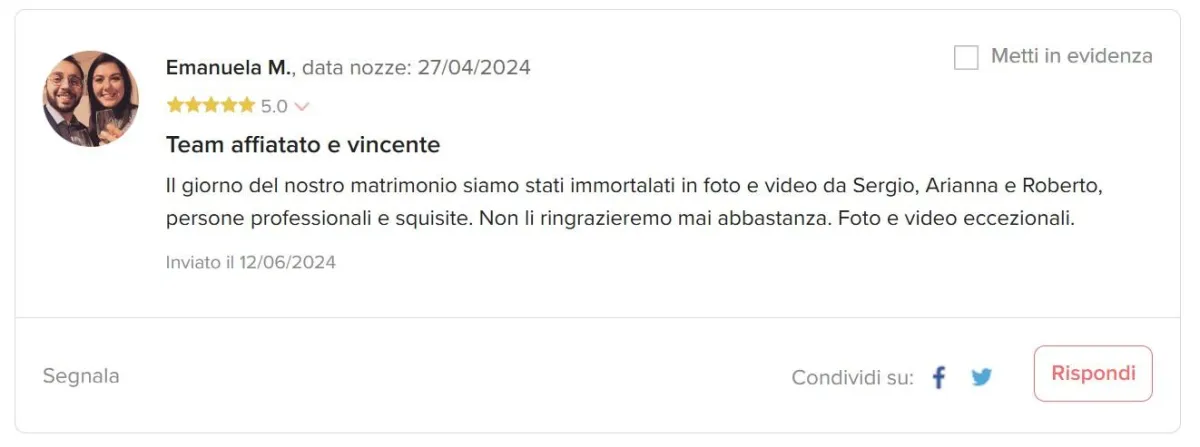Click the reviewer name Emanuela M.
Image resolution: width=1200 pixels, height=447 pixels.
point(230,68)
